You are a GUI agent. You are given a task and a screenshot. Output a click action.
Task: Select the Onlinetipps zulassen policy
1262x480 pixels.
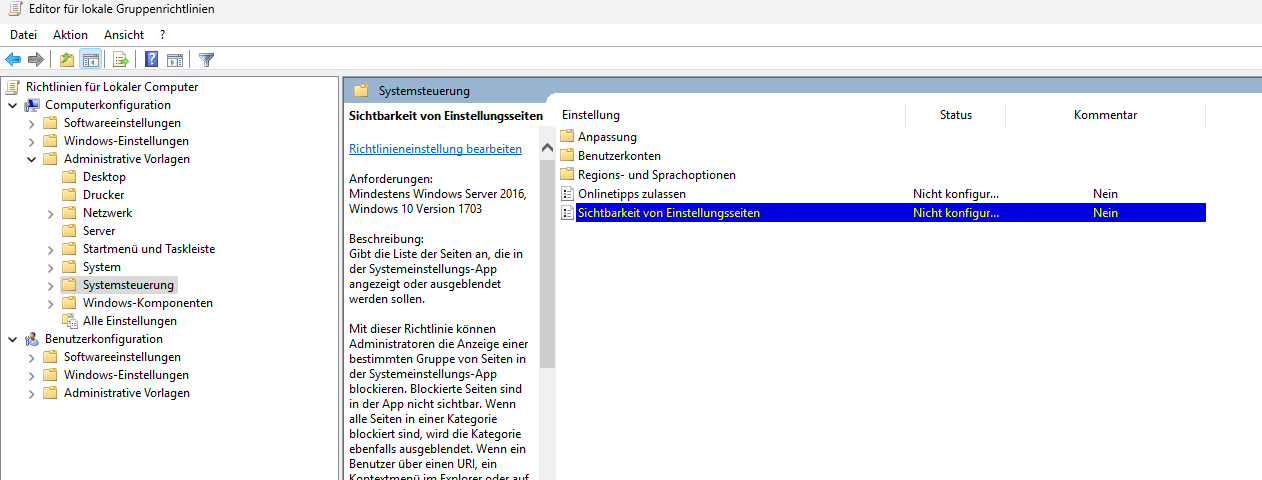(631, 194)
